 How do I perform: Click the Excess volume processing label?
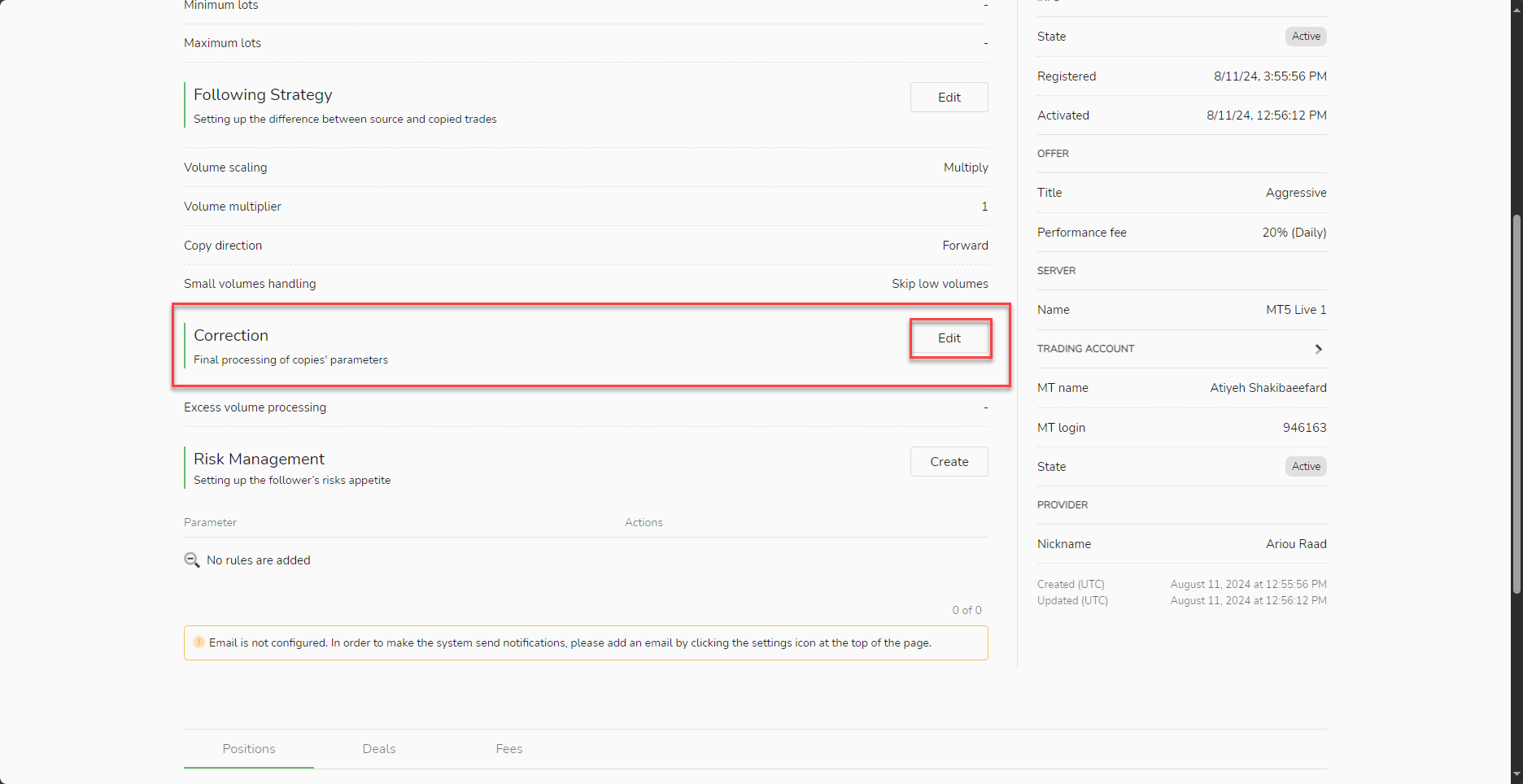coord(255,407)
